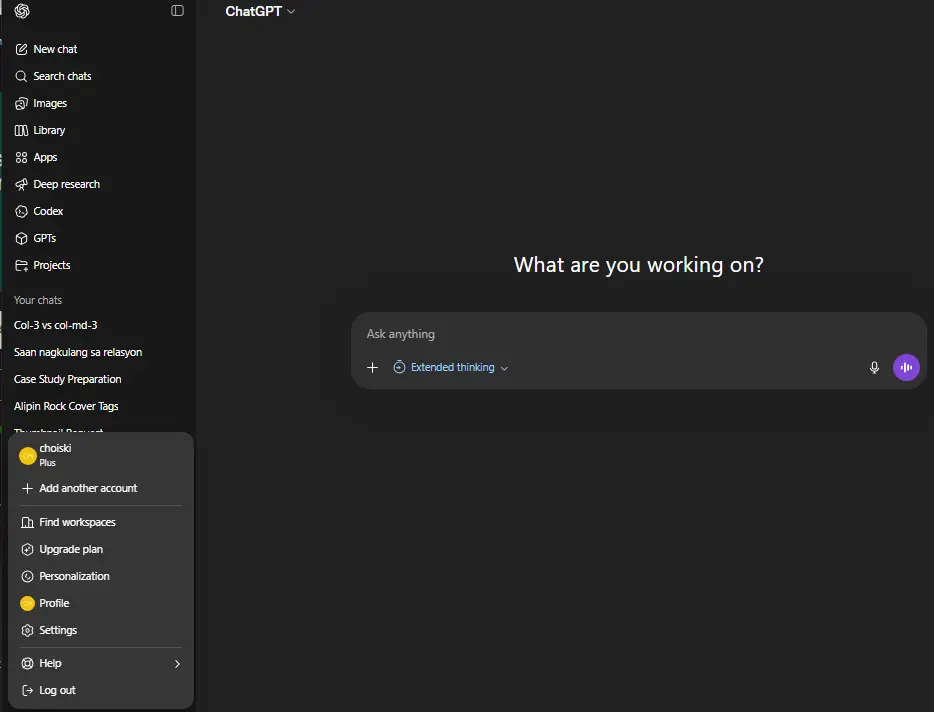934x712 pixels.
Task: Click the Apps grid icon
Action: point(21,157)
